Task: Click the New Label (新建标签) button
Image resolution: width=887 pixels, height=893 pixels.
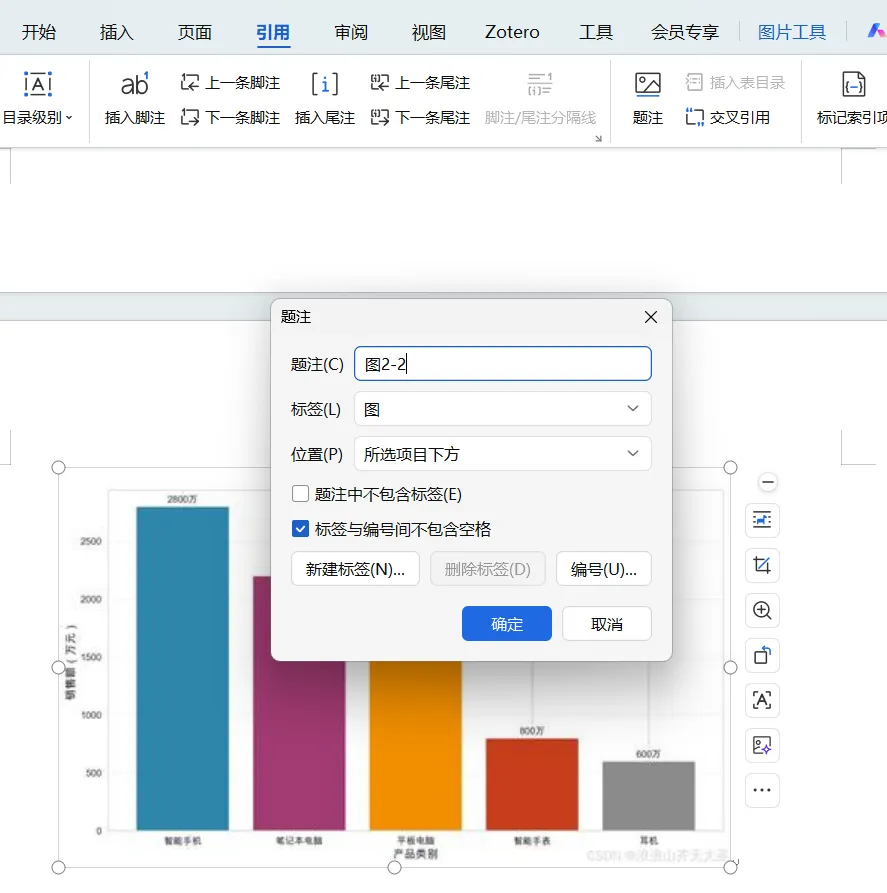Action: tap(355, 569)
